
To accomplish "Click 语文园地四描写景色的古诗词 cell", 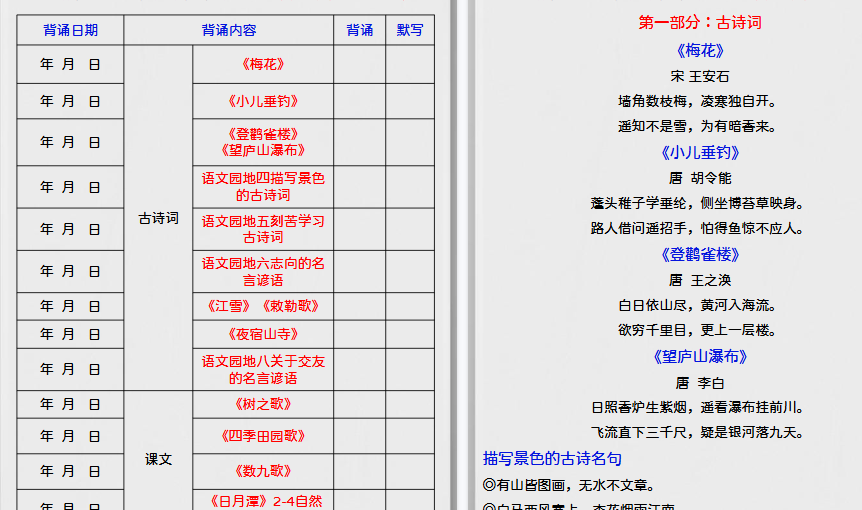I will 263,187.
